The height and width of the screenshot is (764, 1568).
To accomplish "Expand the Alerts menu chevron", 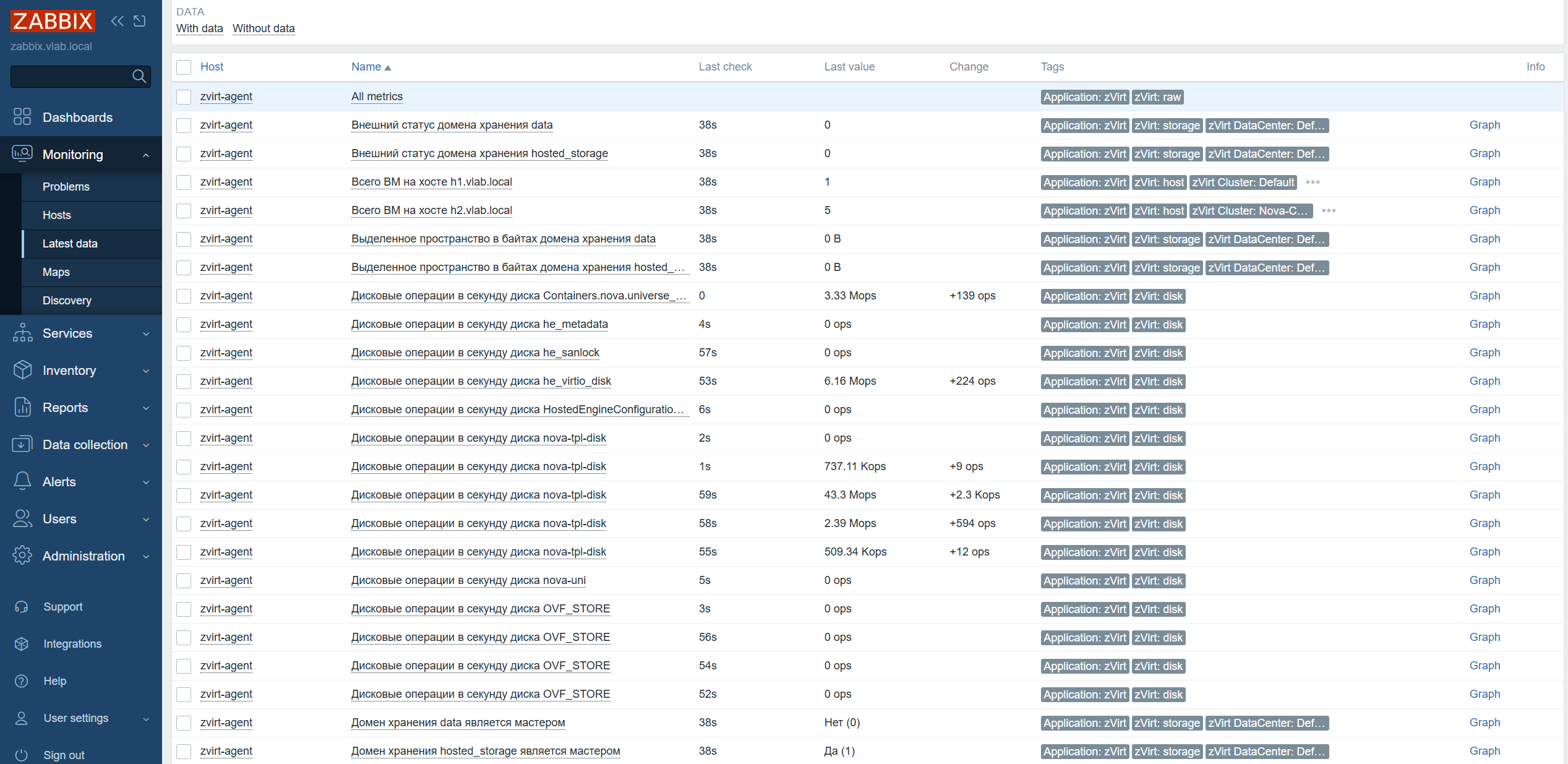I will click(x=146, y=482).
